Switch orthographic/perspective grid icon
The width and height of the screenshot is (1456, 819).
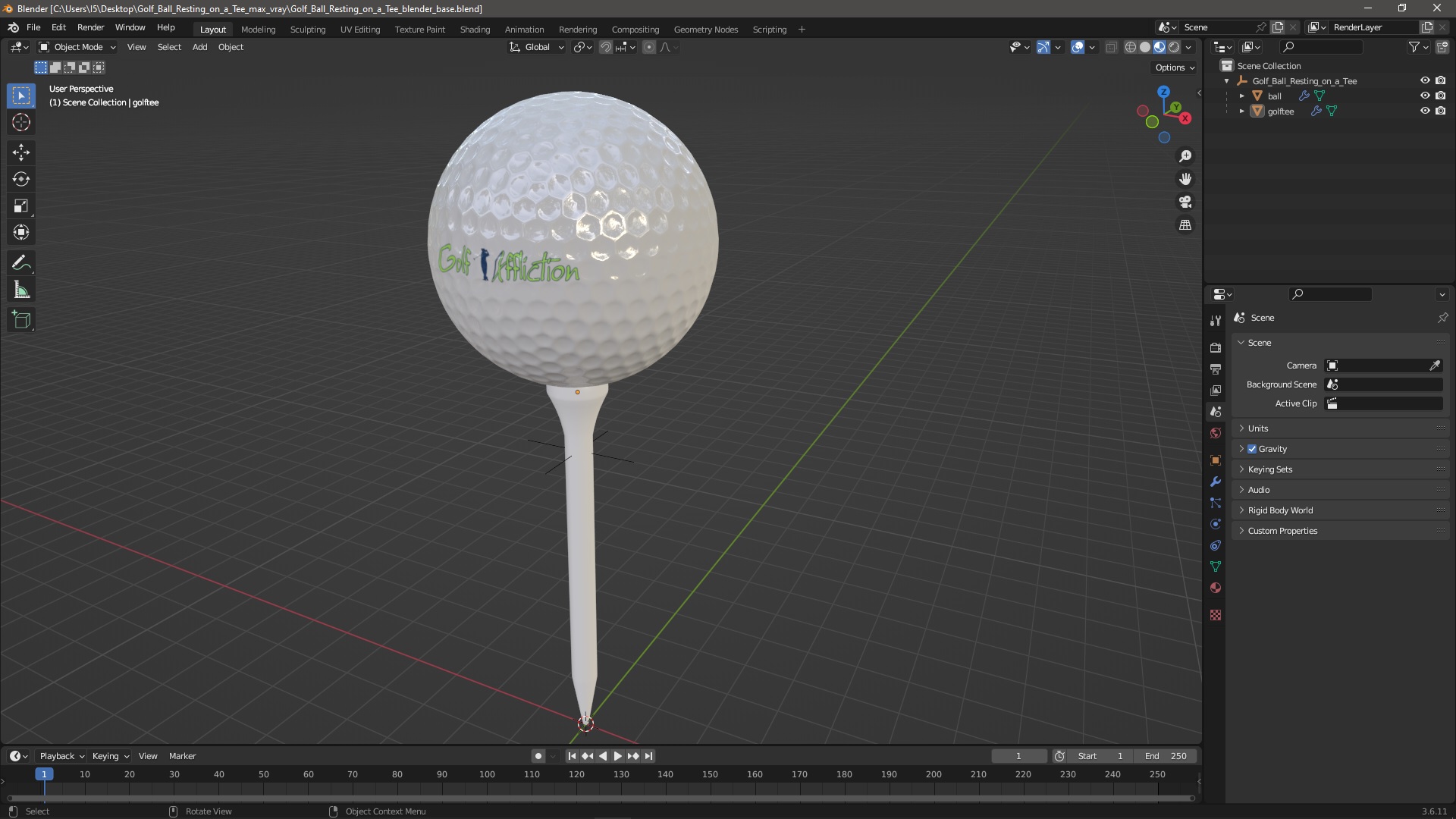(x=1185, y=225)
